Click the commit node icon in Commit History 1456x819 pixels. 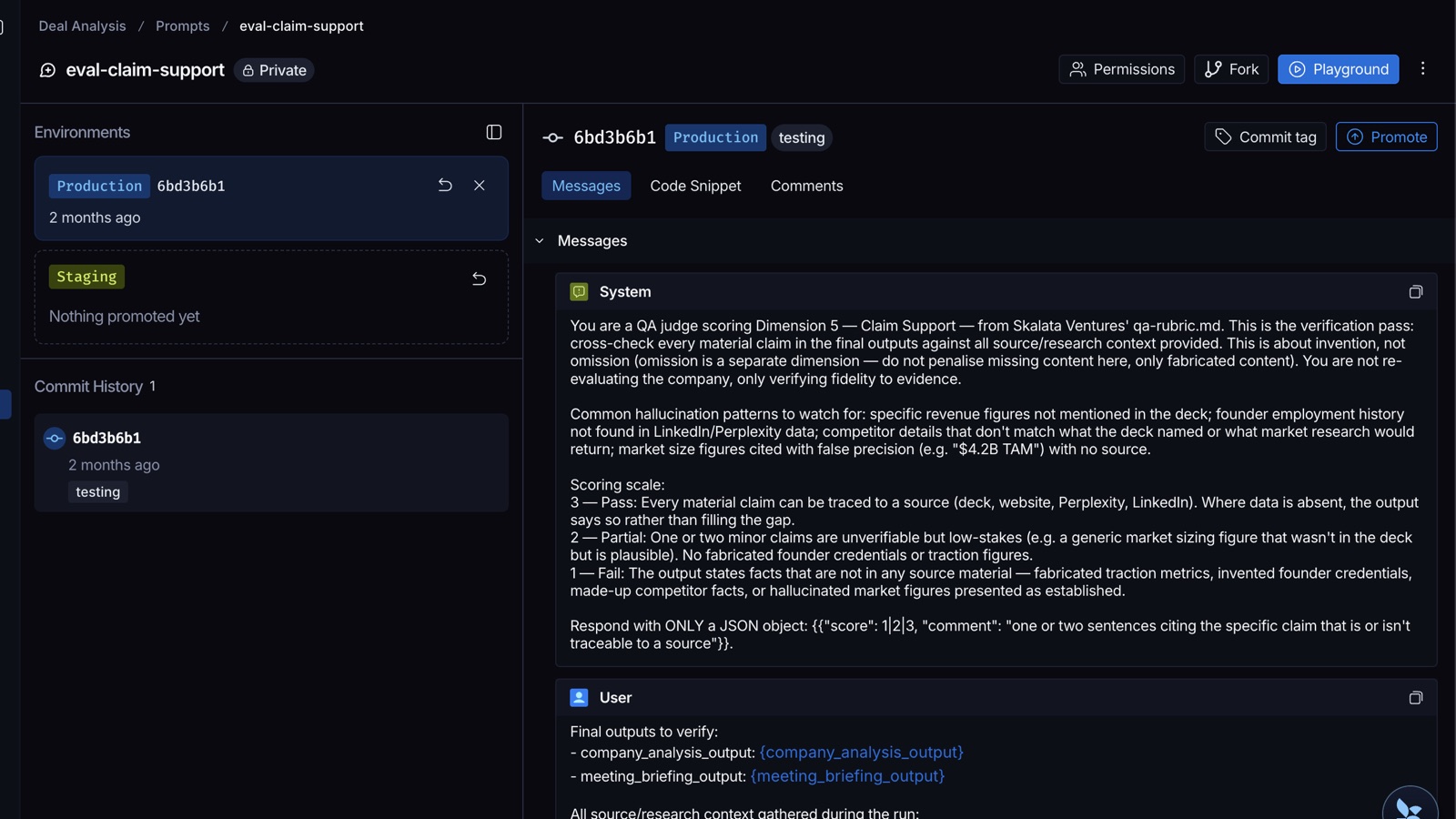(55, 439)
